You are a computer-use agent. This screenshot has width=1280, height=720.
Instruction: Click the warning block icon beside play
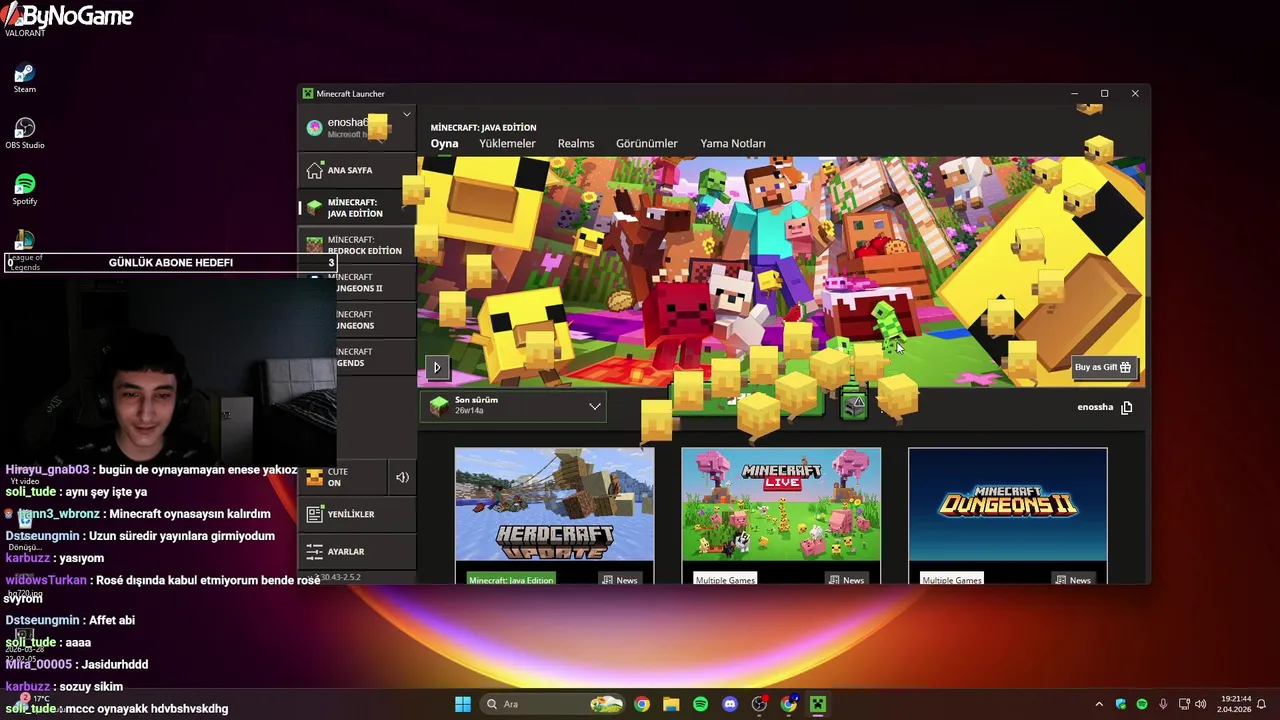853,405
